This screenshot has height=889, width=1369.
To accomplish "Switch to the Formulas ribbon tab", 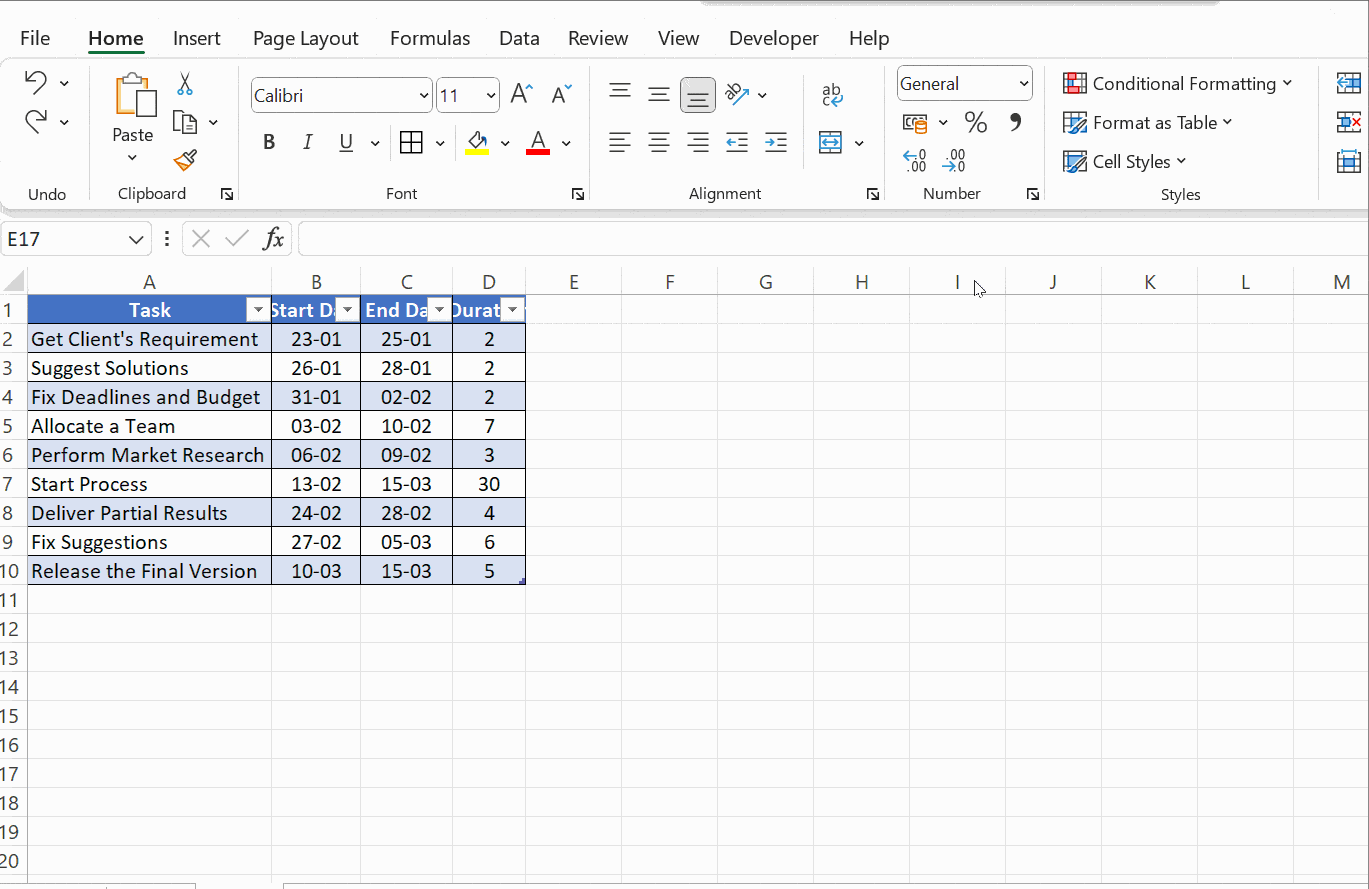I will coord(430,38).
